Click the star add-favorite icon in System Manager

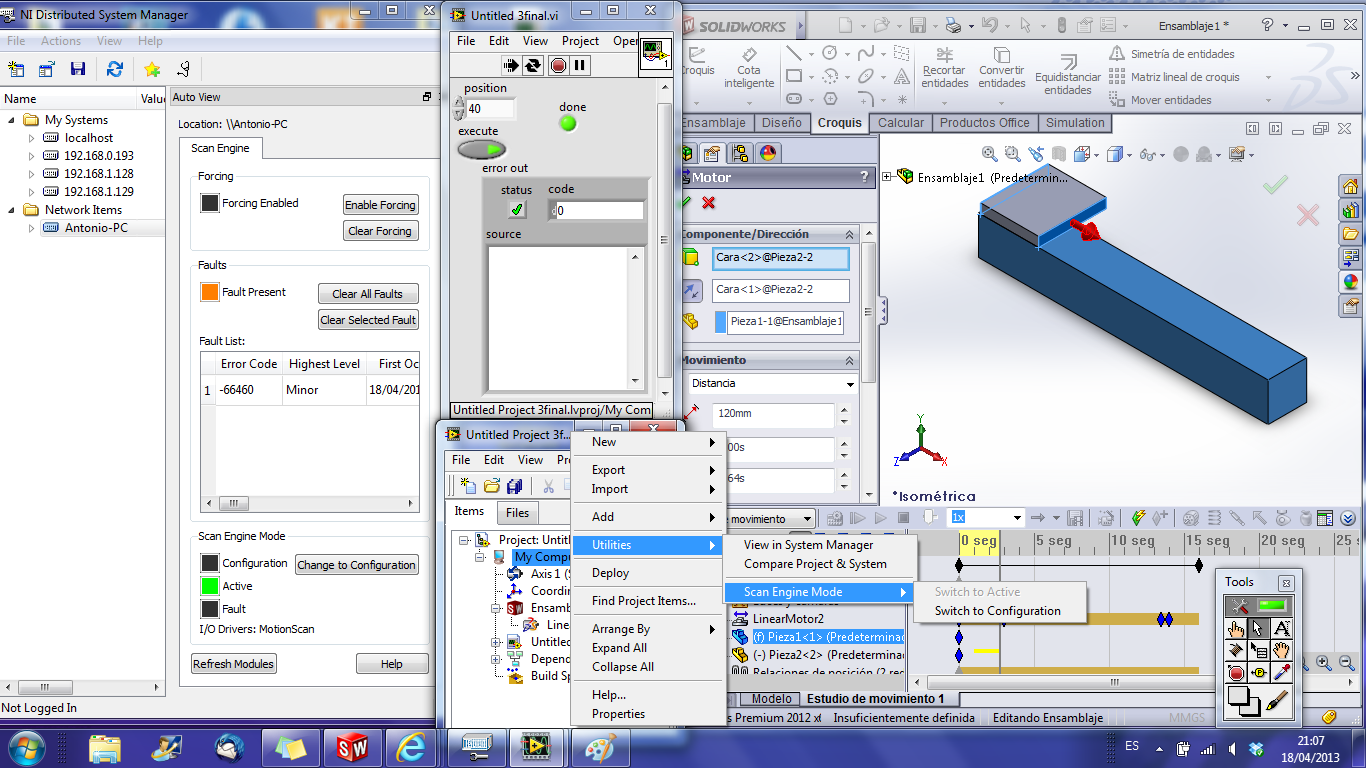point(152,69)
